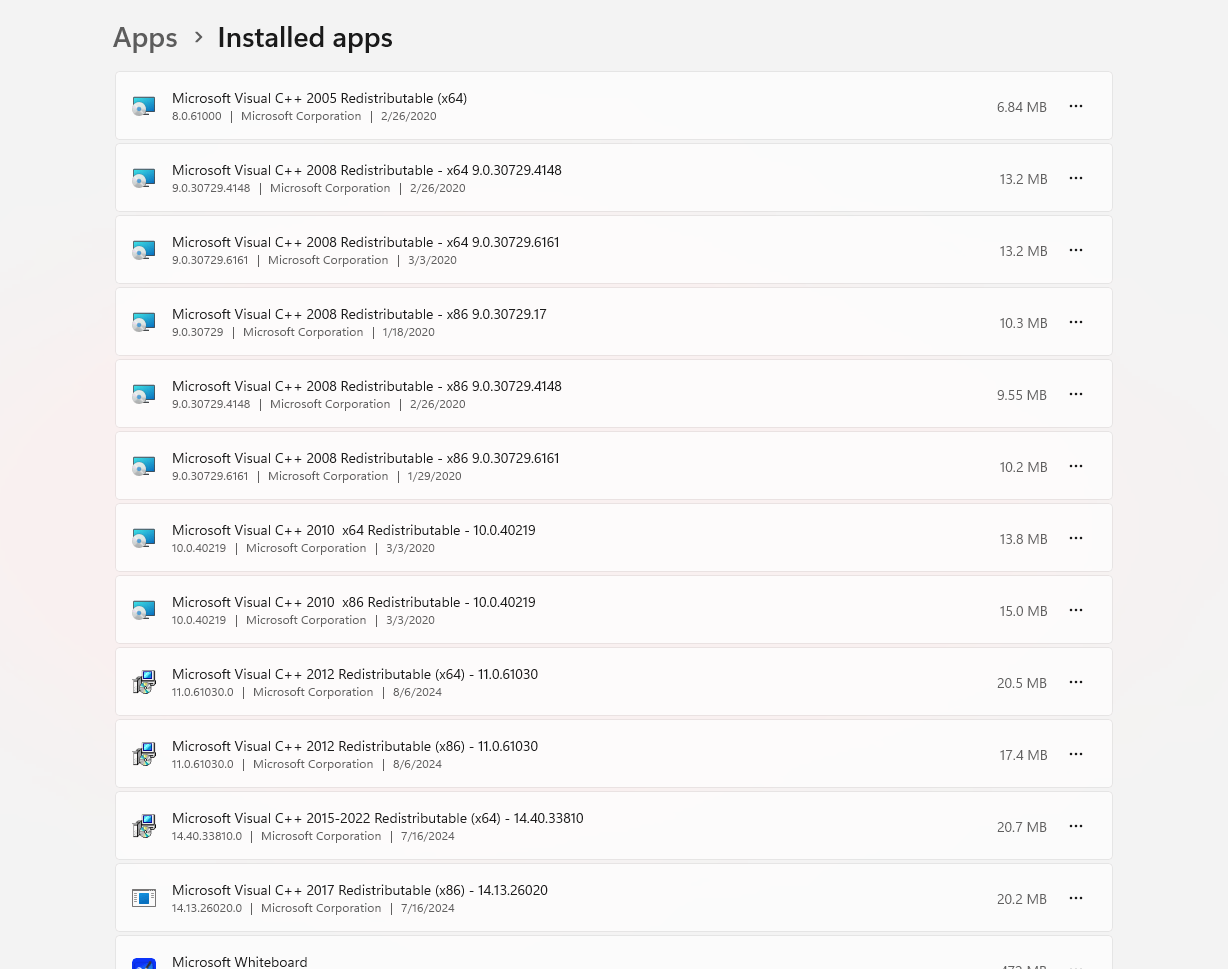Screen dimensions: 1228x969
Task: Select Visual C++ 2015-2022 Redistributable (x64) title
Action: [x=377, y=818]
